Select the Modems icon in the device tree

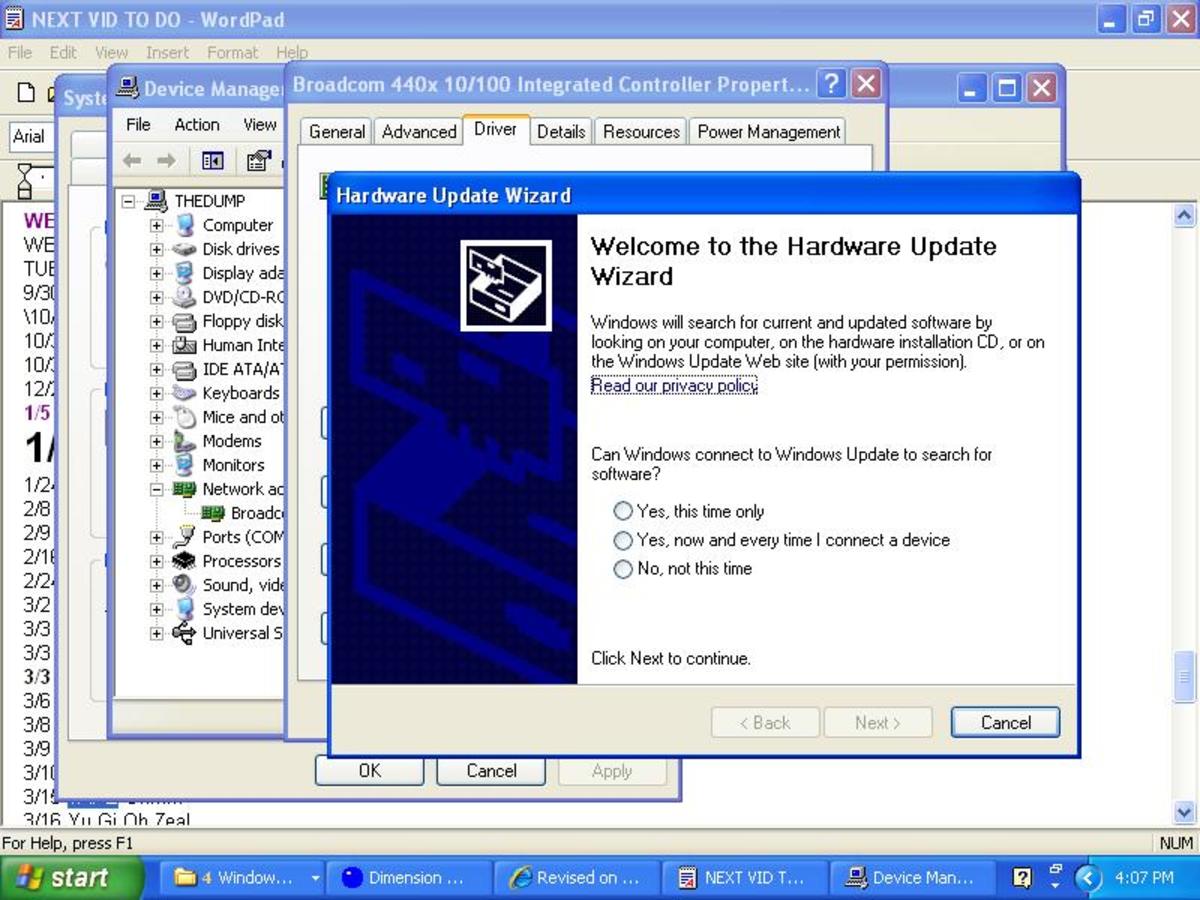point(185,441)
